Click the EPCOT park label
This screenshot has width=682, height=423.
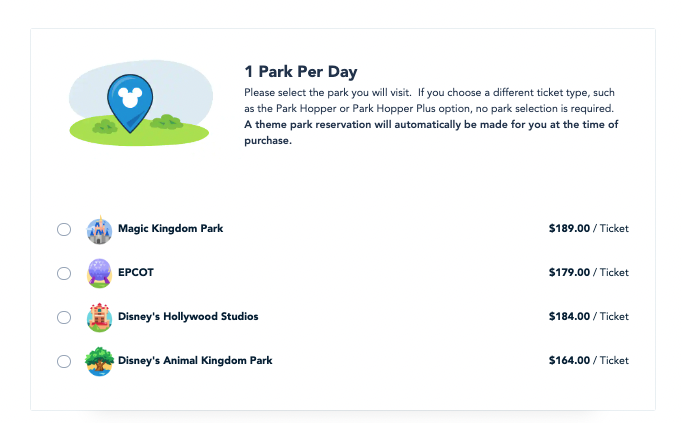click(136, 272)
